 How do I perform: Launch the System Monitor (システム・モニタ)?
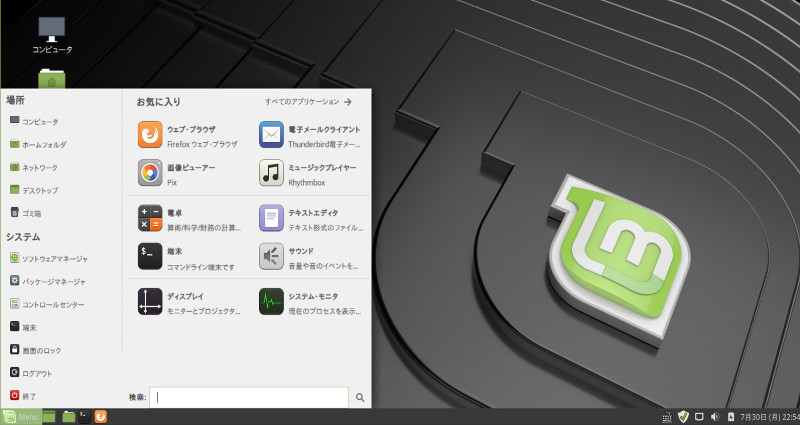311,303
